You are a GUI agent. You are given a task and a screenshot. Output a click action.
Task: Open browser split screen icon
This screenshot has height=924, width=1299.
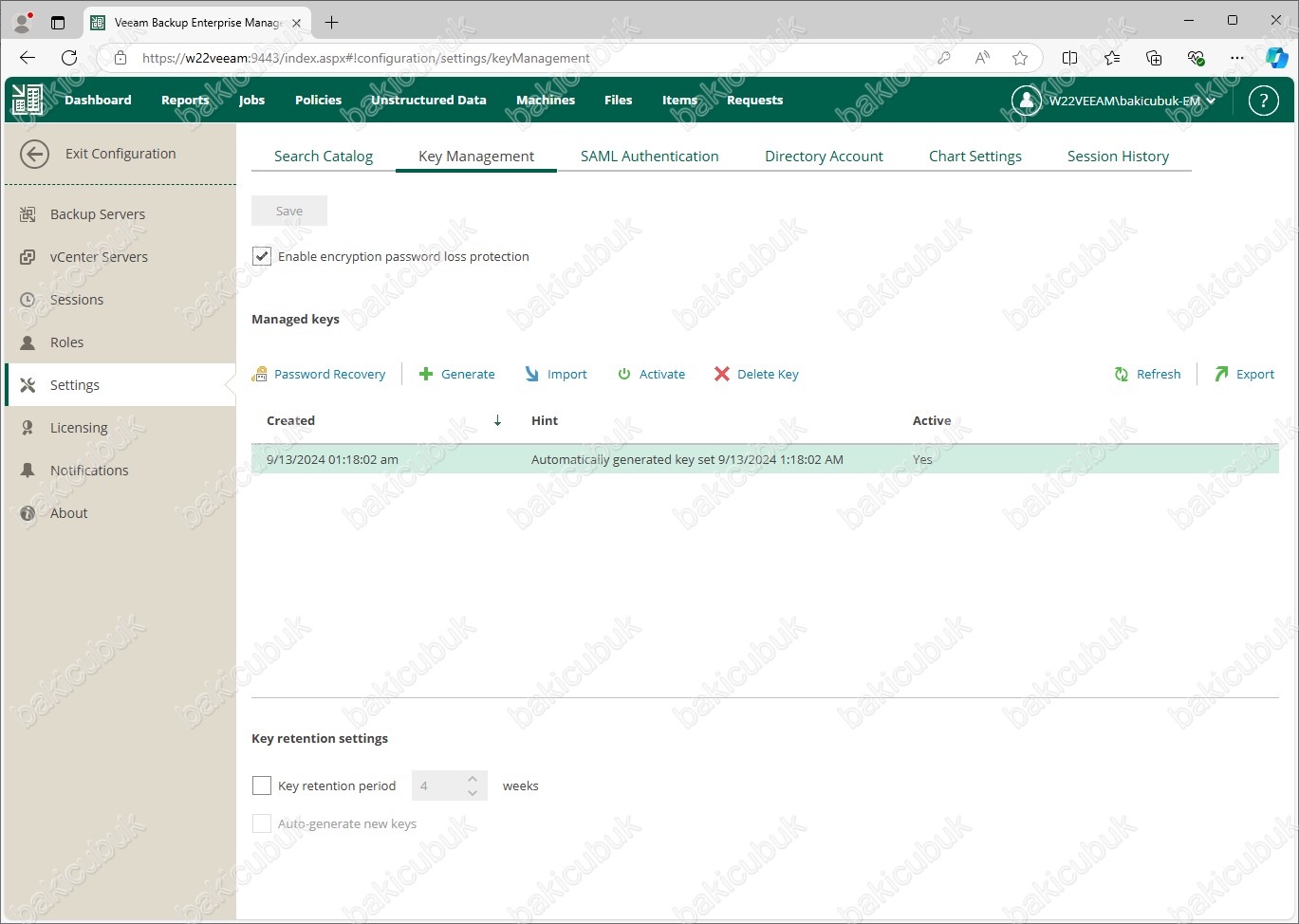coord(1069,58)
